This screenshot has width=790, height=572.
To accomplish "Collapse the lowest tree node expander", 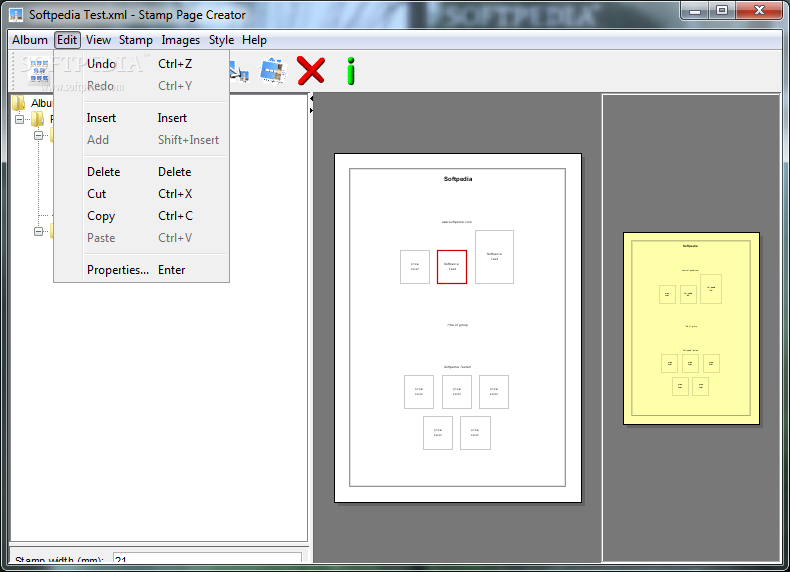I will click(38, 231).
